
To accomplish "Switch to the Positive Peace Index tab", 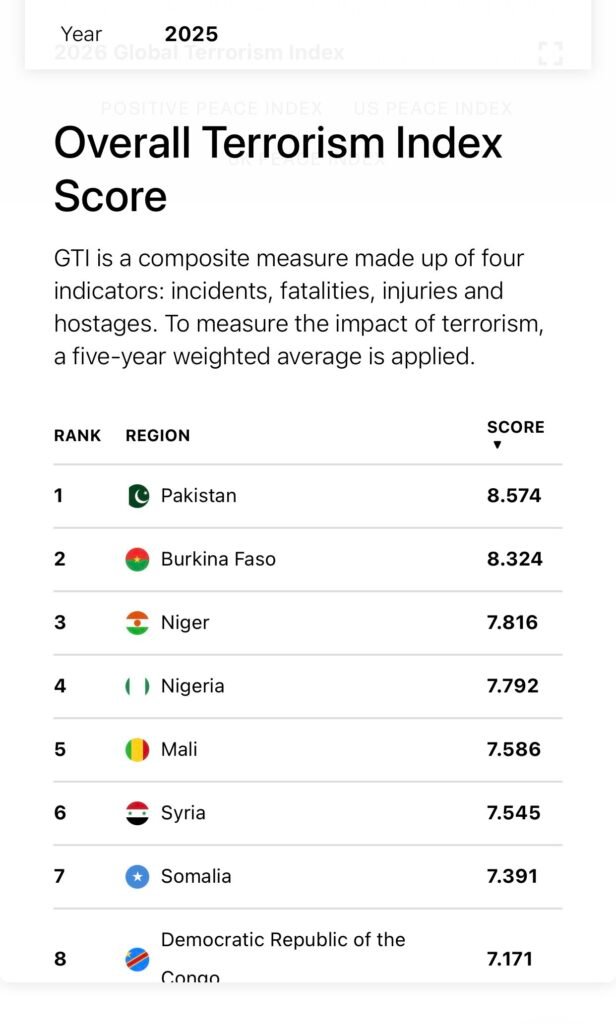I will [211, 108].
